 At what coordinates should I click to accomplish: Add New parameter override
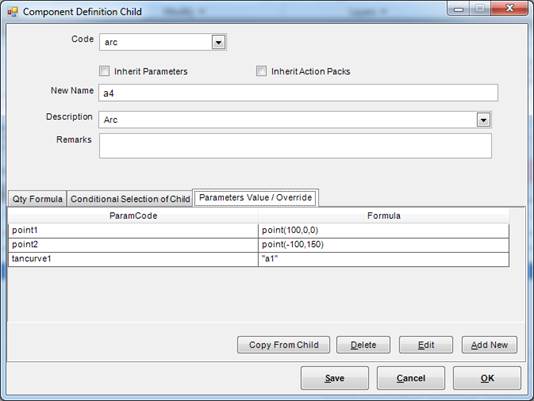(489, 345)
